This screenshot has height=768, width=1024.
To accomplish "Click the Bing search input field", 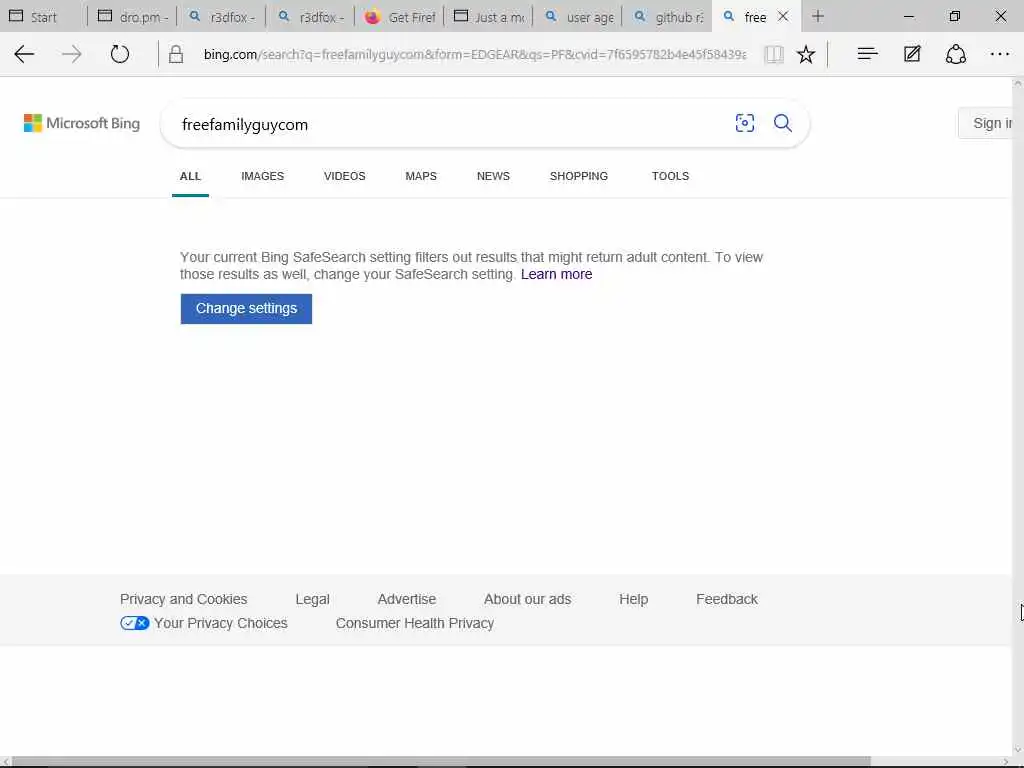I will (451, 124).
